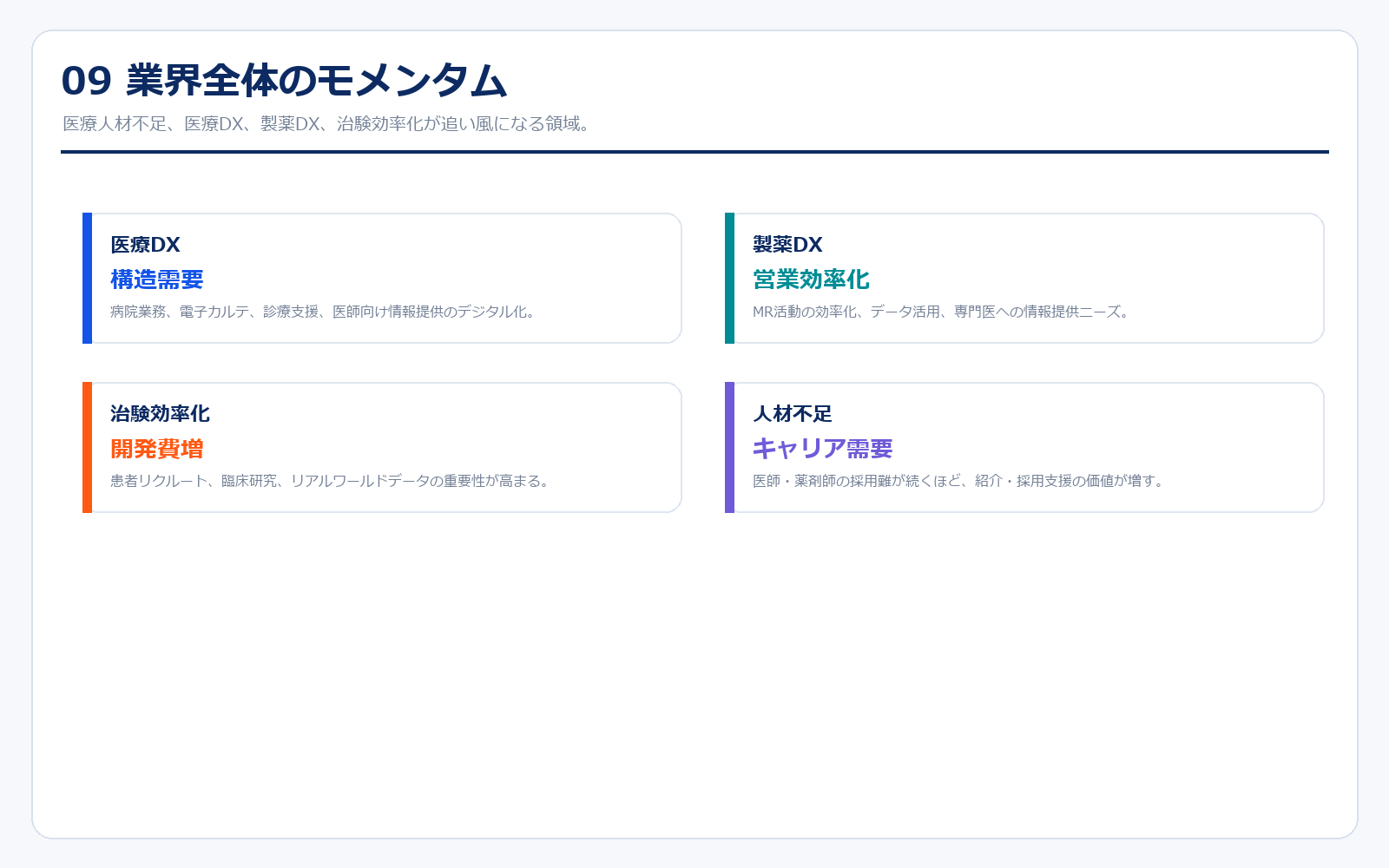The image size is (1389, 868).
Task: Click description starting with 患者リクルート
Action: point(332,481)
